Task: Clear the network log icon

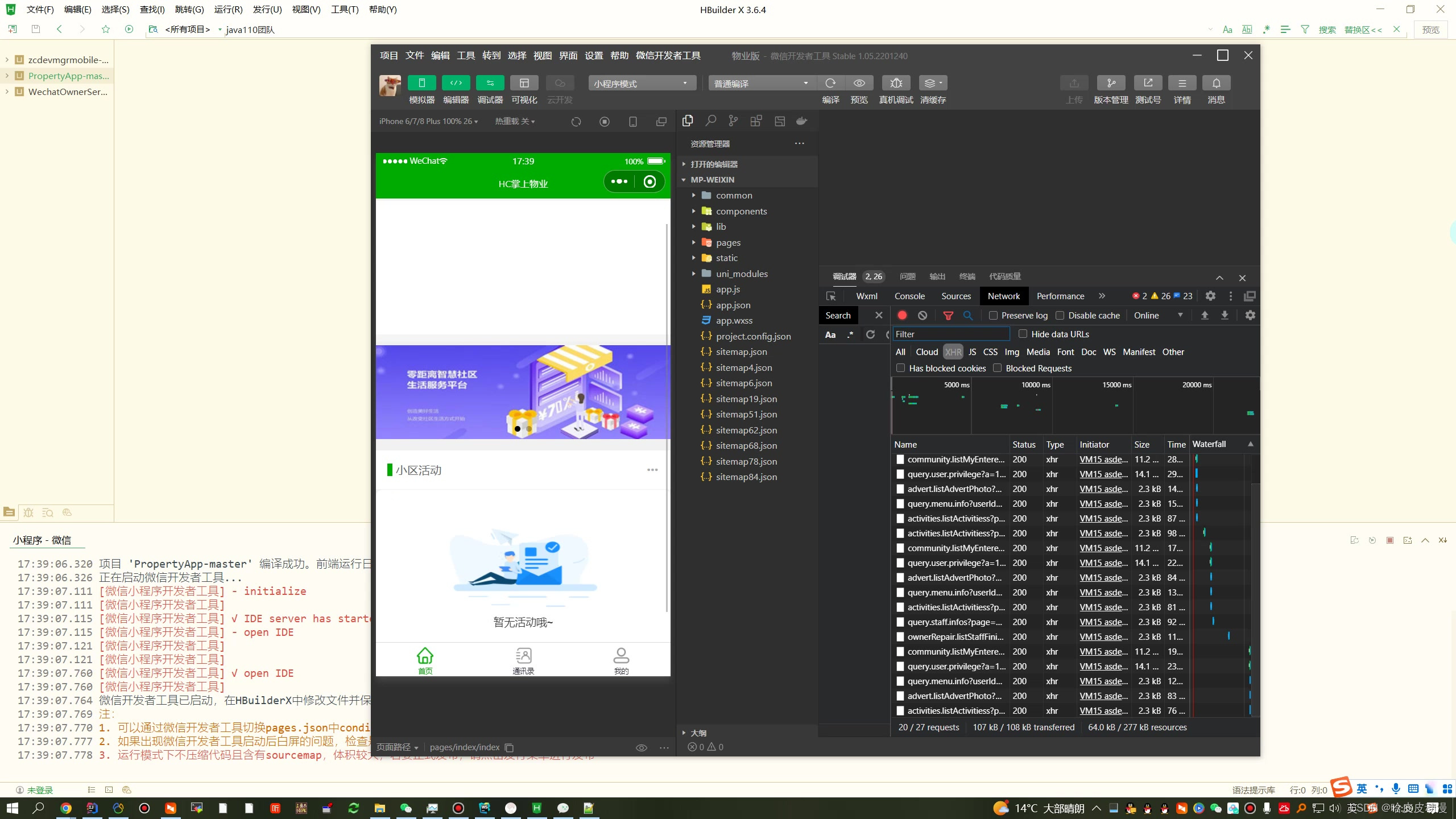Action: 923,315
